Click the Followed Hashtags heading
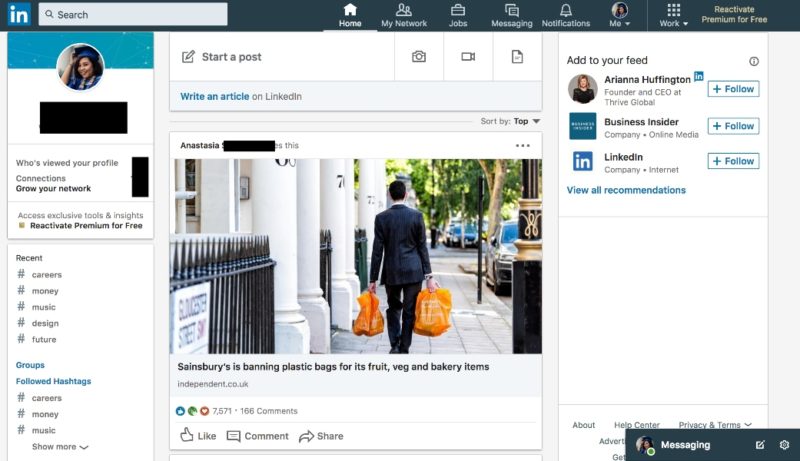800x461 pixels. click(x=54, y=381)
